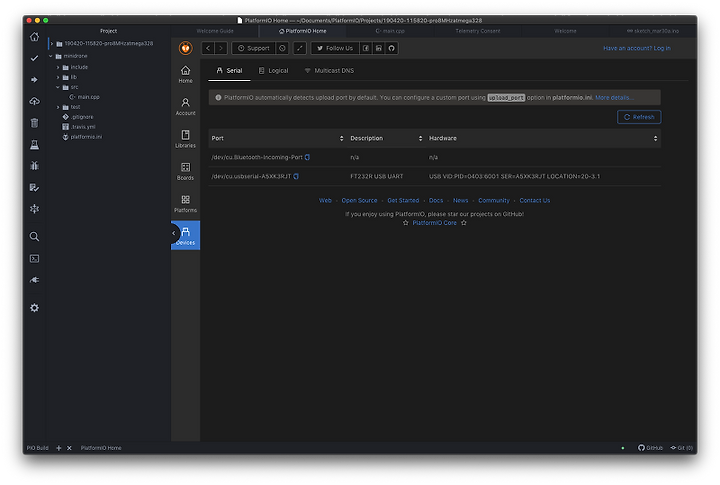Sort table by Hardware column arrows
The height and width of the screenshot is (485, 720).
[x=655, y=138]
